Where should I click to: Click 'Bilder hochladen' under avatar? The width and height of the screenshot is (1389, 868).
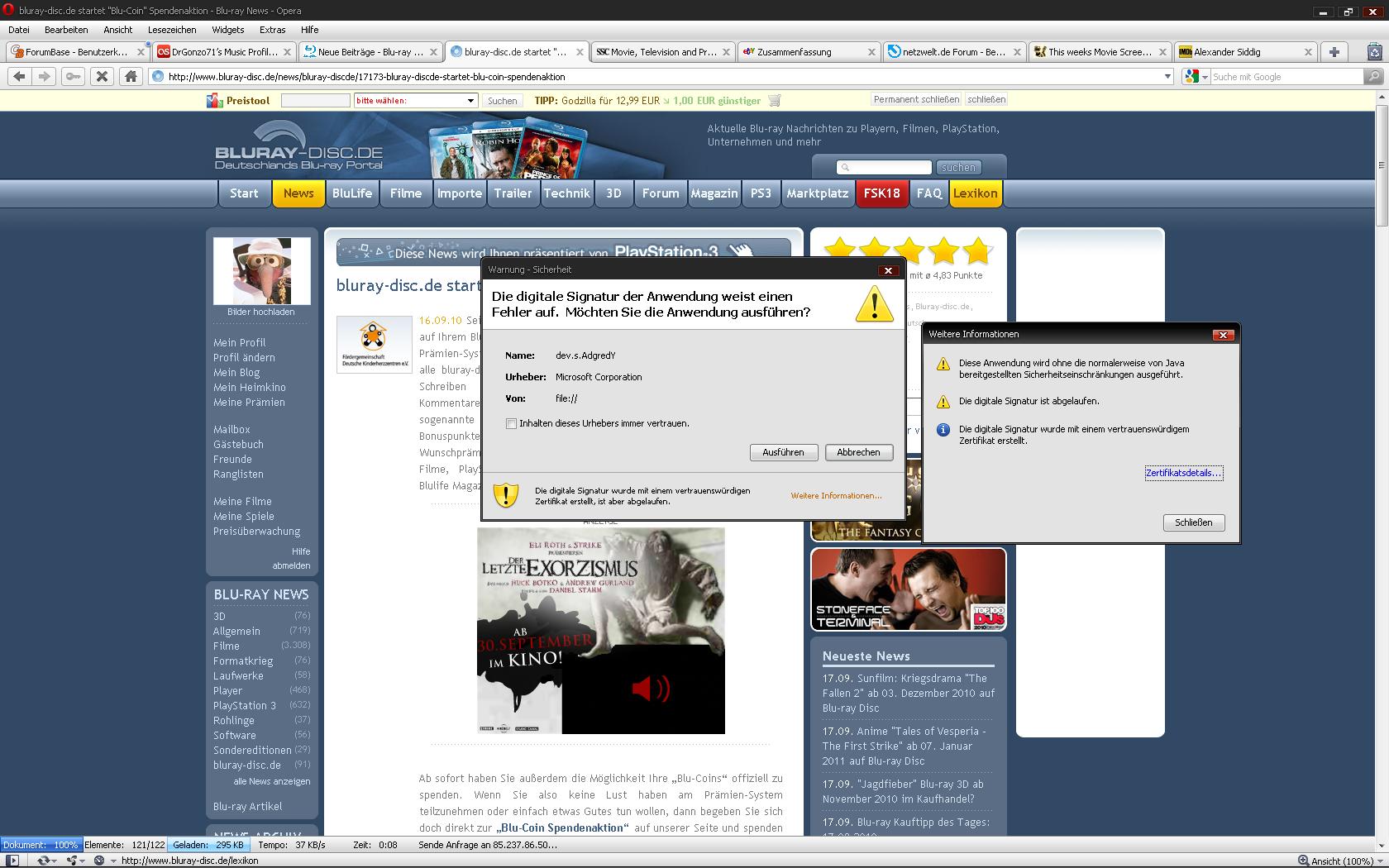coord(261,312)
